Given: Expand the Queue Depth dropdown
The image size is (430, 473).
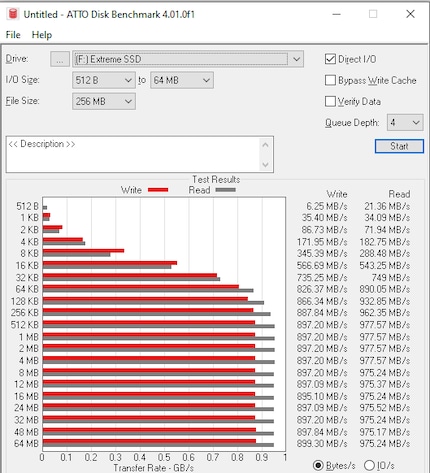Looking at the screenshot, I should click(x=405, y=123).
